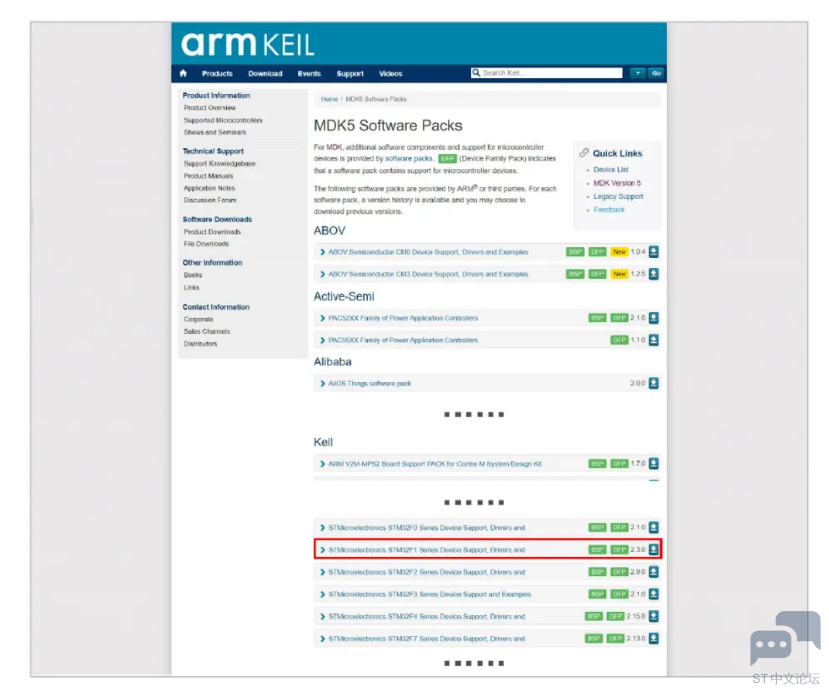The image size is (829, 694).
Task: Click the home icon in navigation bar
Action: 183,73
